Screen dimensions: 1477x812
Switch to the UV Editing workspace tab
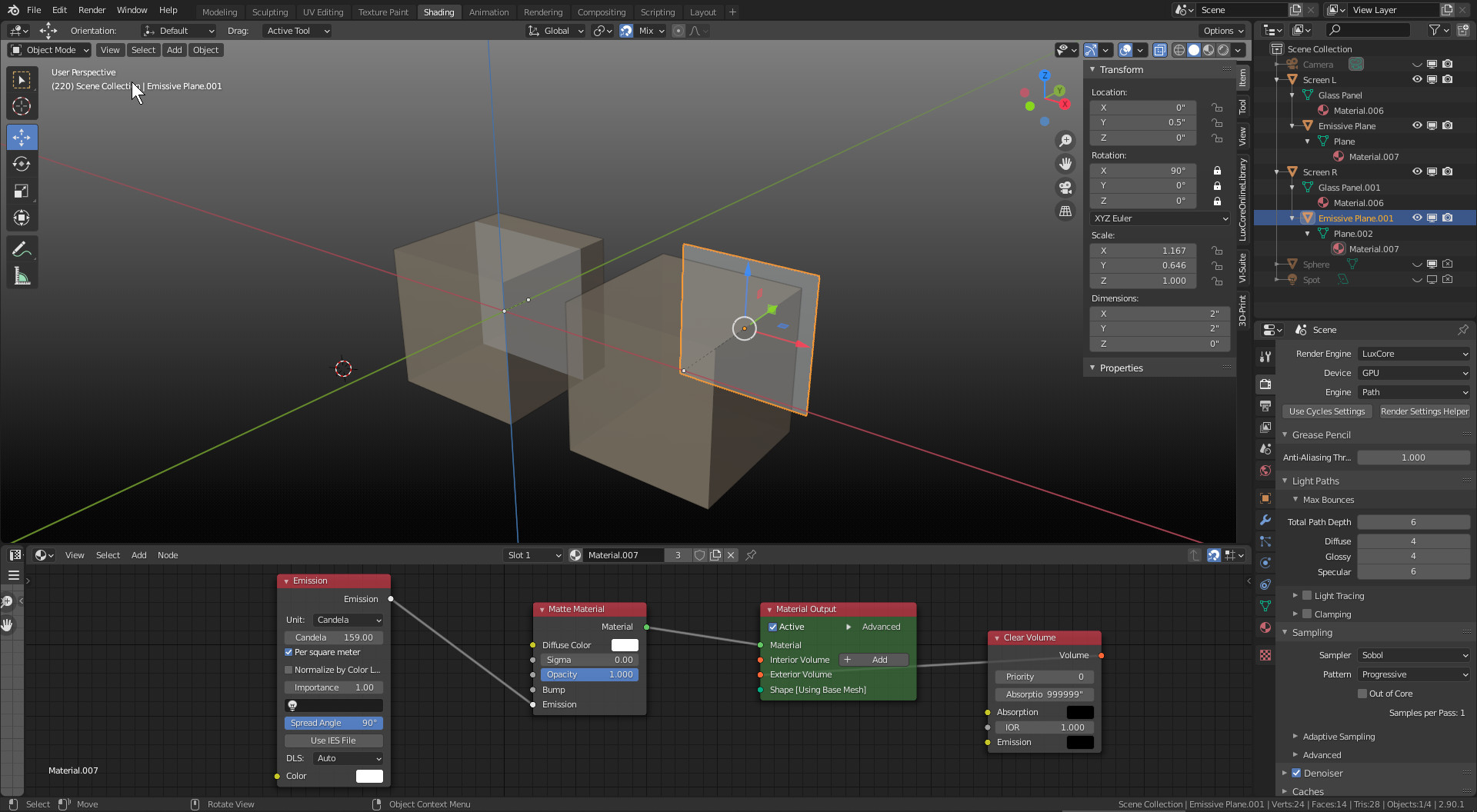[x=322, y=12]
